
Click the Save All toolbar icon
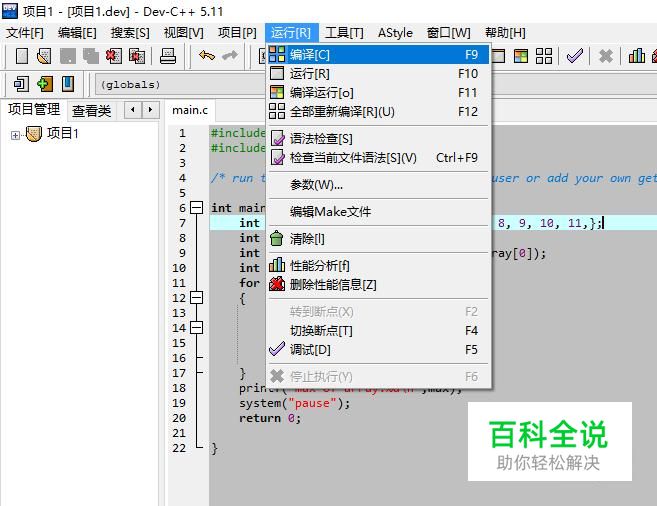[91, 56]
